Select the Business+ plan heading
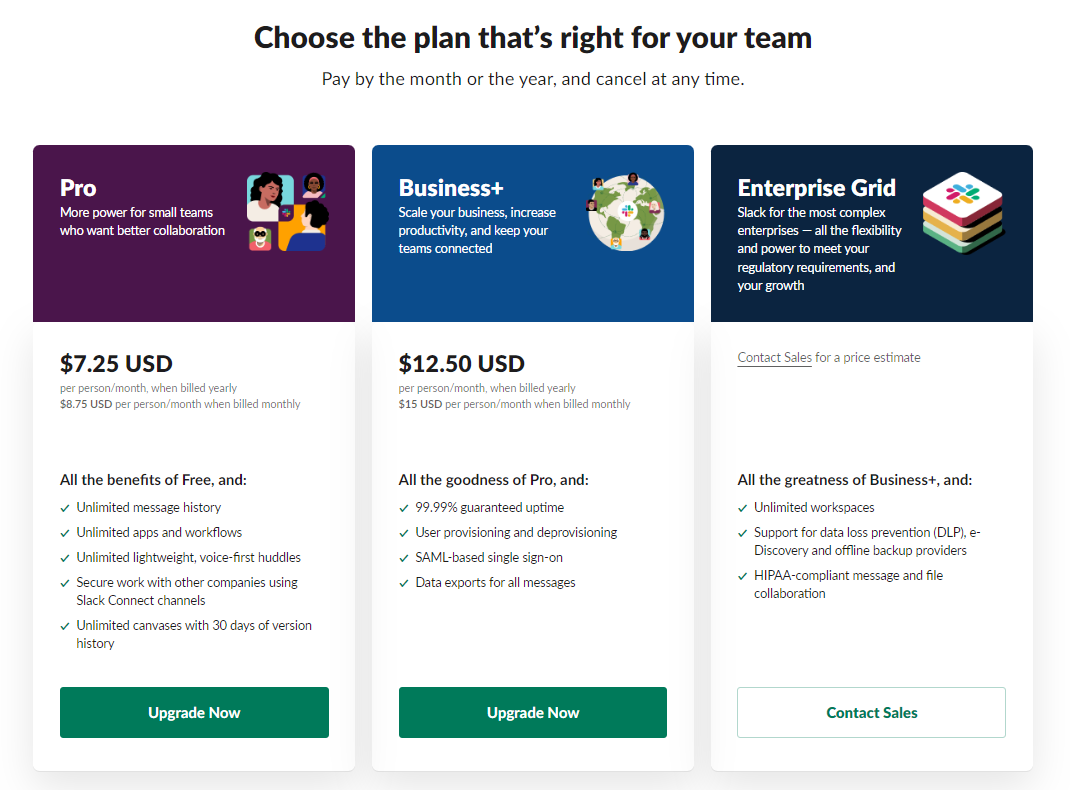 451,188
